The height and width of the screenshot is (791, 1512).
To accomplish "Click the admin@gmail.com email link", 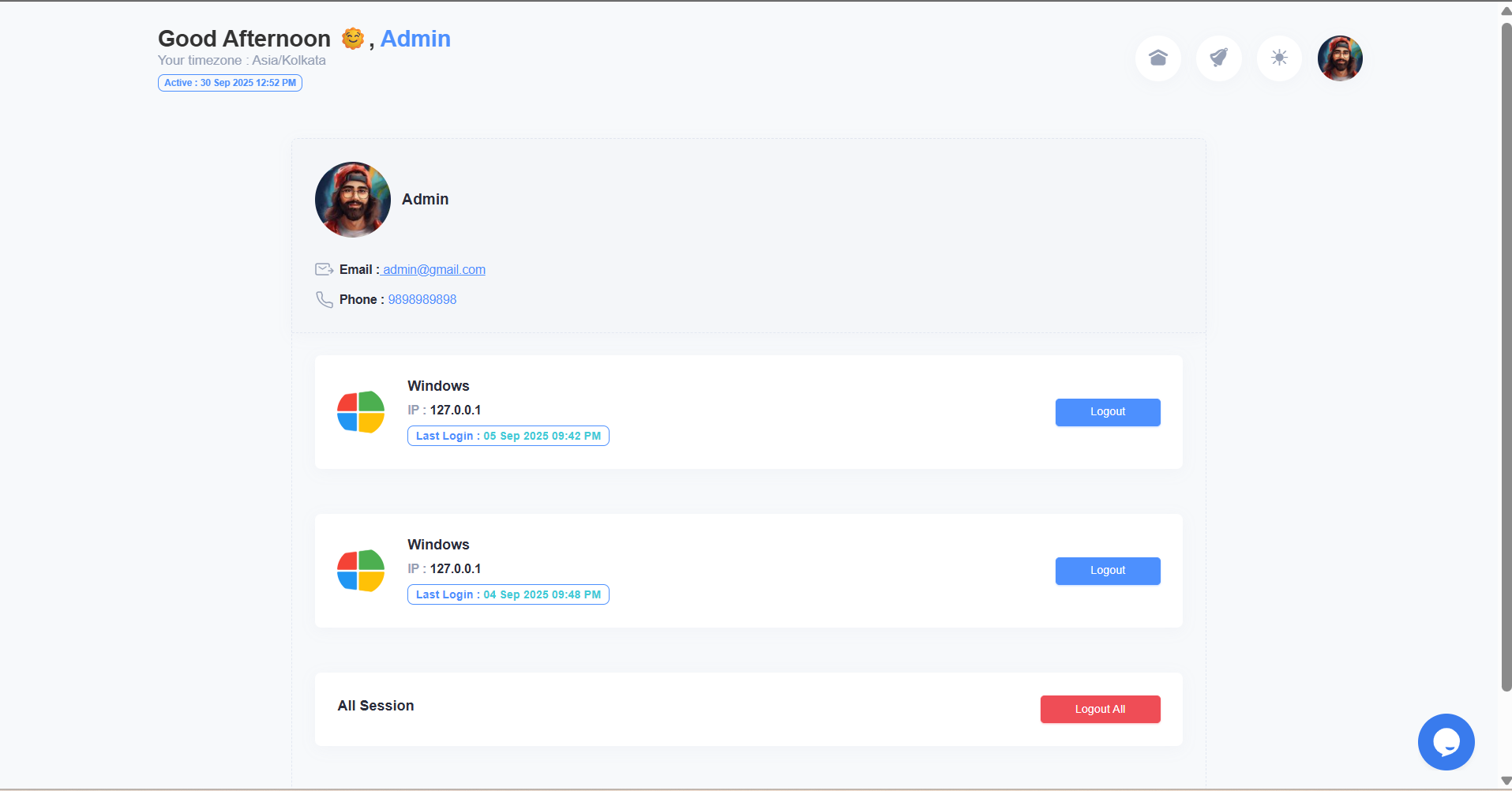I will [433, 270].
